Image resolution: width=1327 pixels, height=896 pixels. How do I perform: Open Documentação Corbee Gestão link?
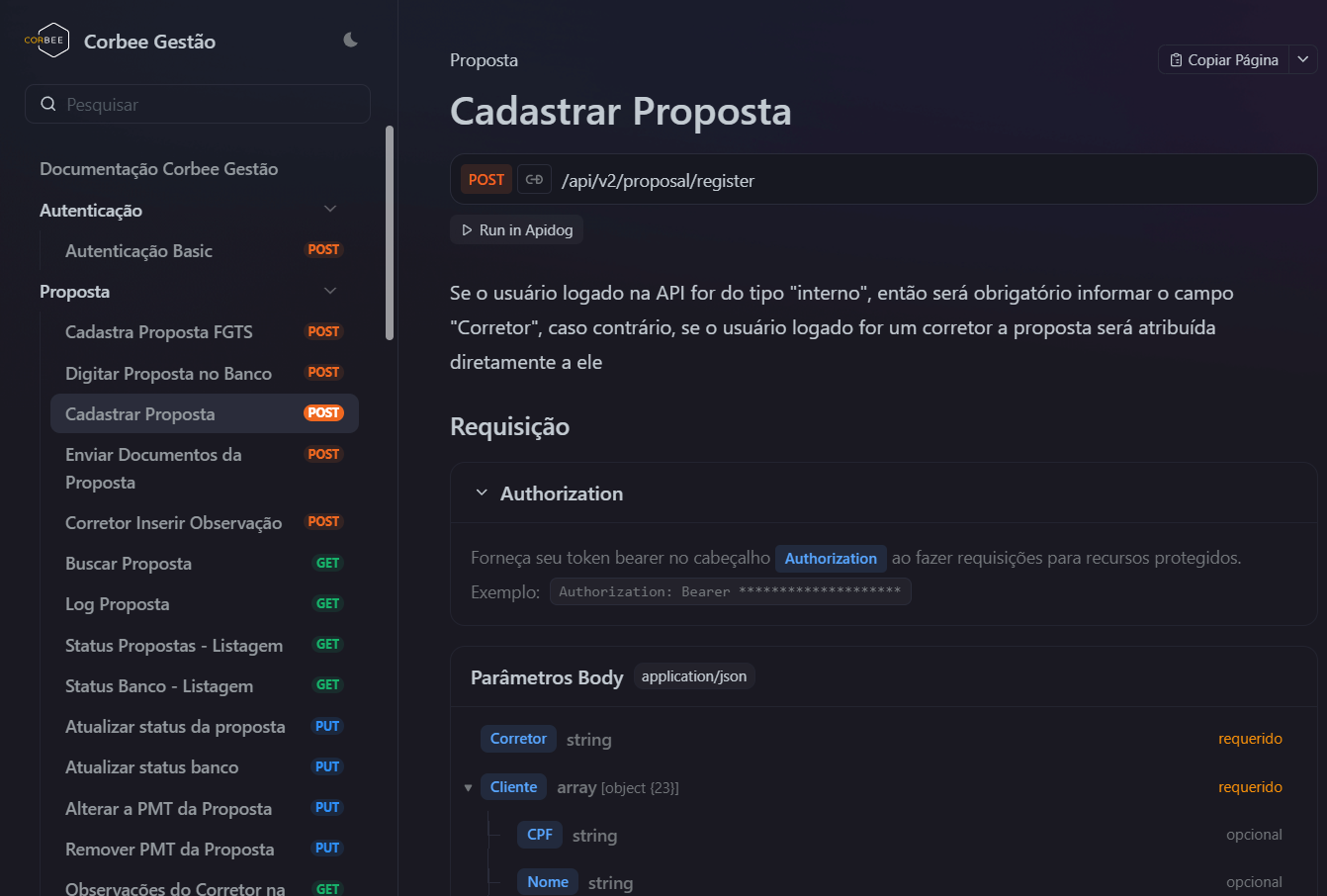(158, 169)
